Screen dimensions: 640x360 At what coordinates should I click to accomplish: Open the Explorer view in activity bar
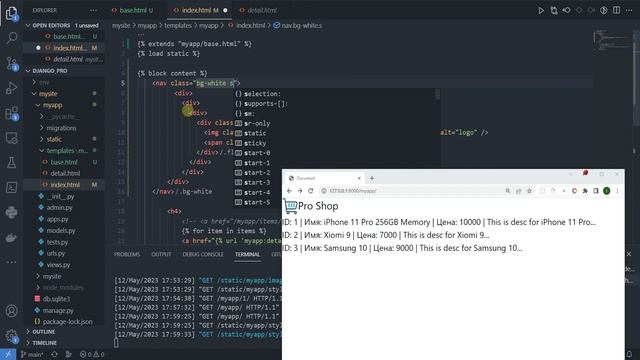click(11, 14)
